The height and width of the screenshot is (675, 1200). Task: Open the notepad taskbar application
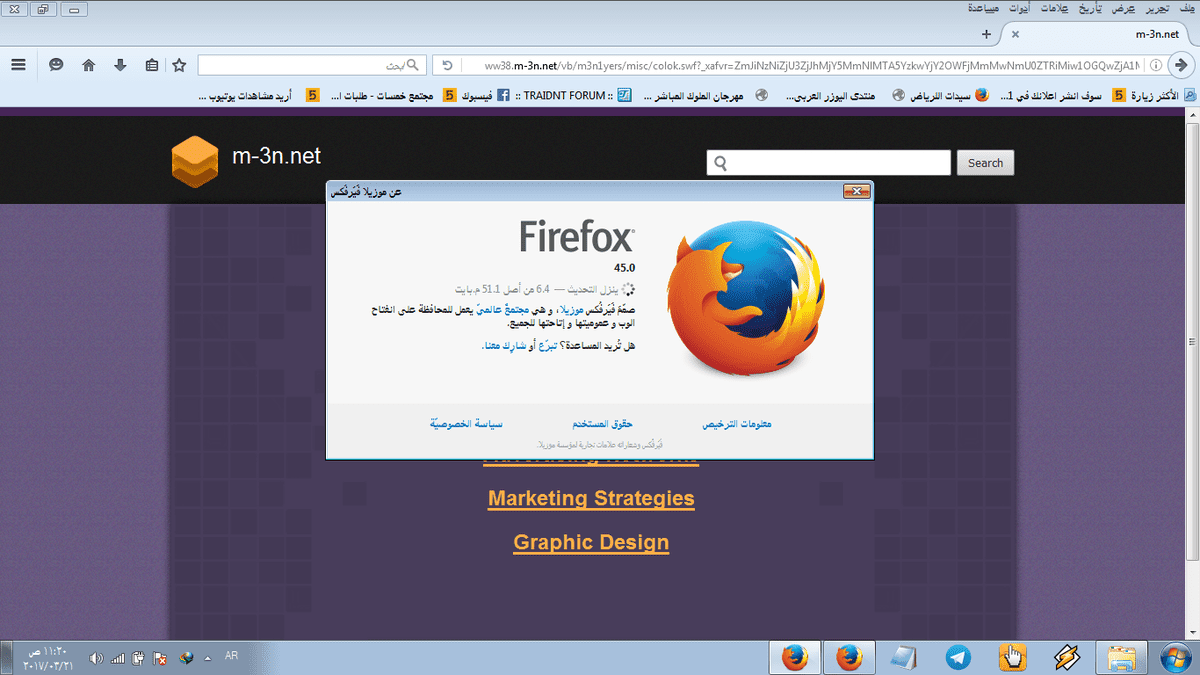coord(904,657)
